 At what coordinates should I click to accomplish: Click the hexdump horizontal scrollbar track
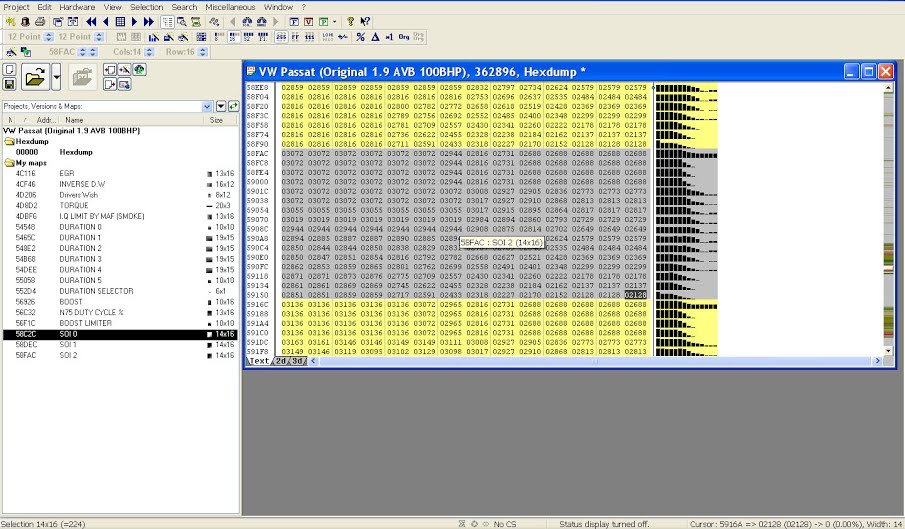[x=594, y=361]
